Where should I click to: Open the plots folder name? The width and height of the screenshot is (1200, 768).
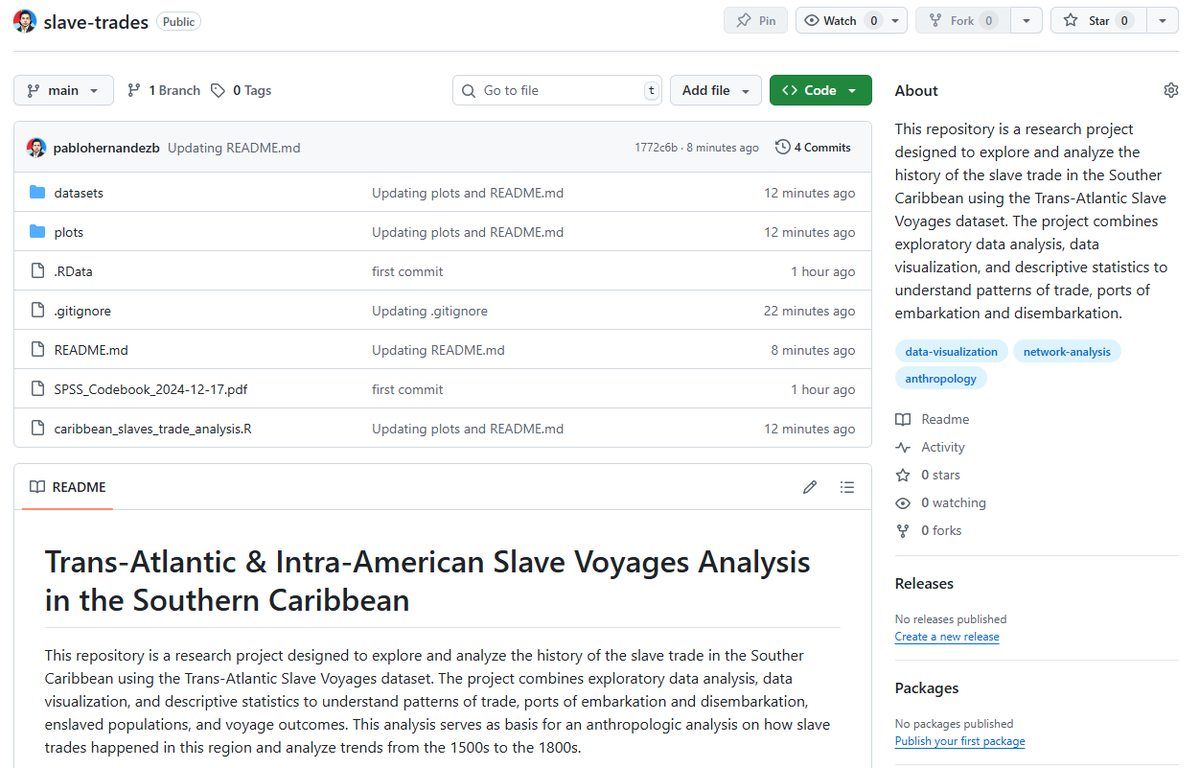tap(69, 232)
